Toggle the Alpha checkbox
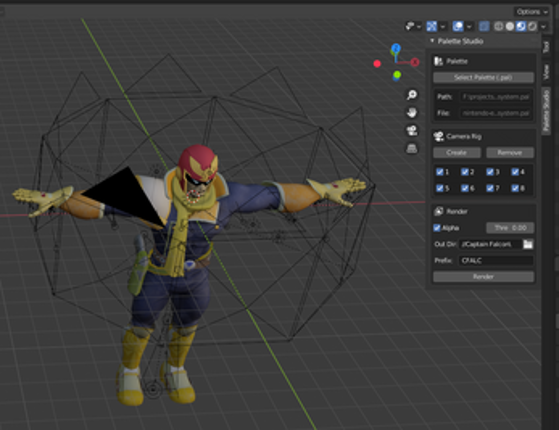Image resolution: width=559 pixels, height=430 pixels. 437,228
